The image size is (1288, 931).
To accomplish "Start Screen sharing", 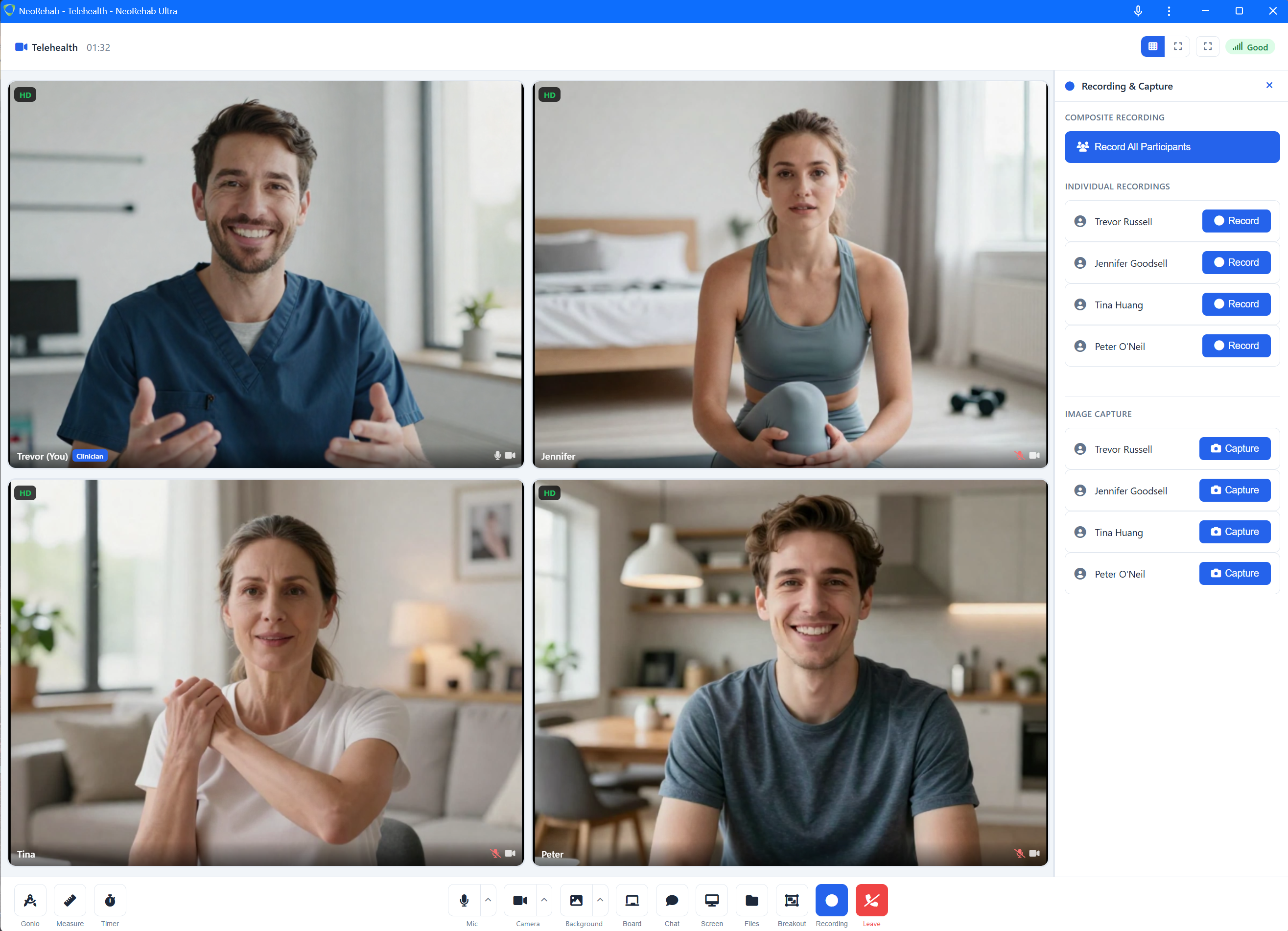I will pyautogui.click(x=712, y=900).
